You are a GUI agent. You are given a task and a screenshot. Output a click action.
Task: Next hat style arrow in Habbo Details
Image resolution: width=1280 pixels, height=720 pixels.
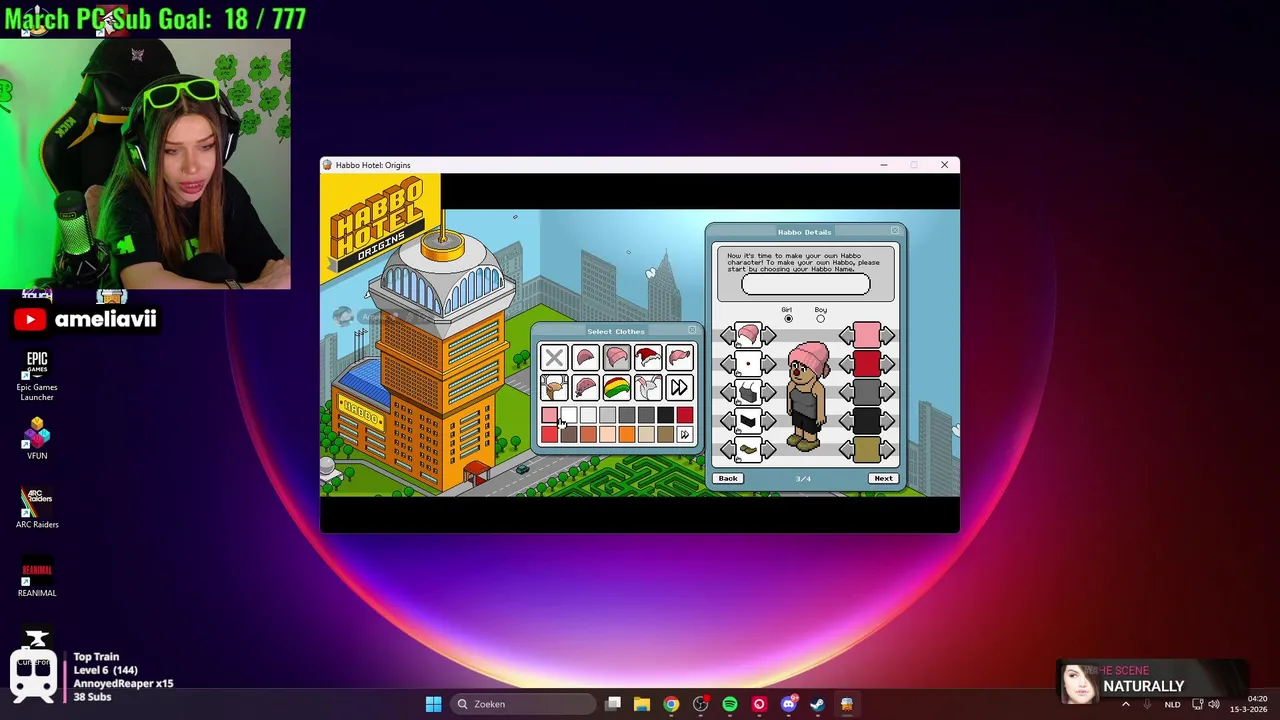769,336
